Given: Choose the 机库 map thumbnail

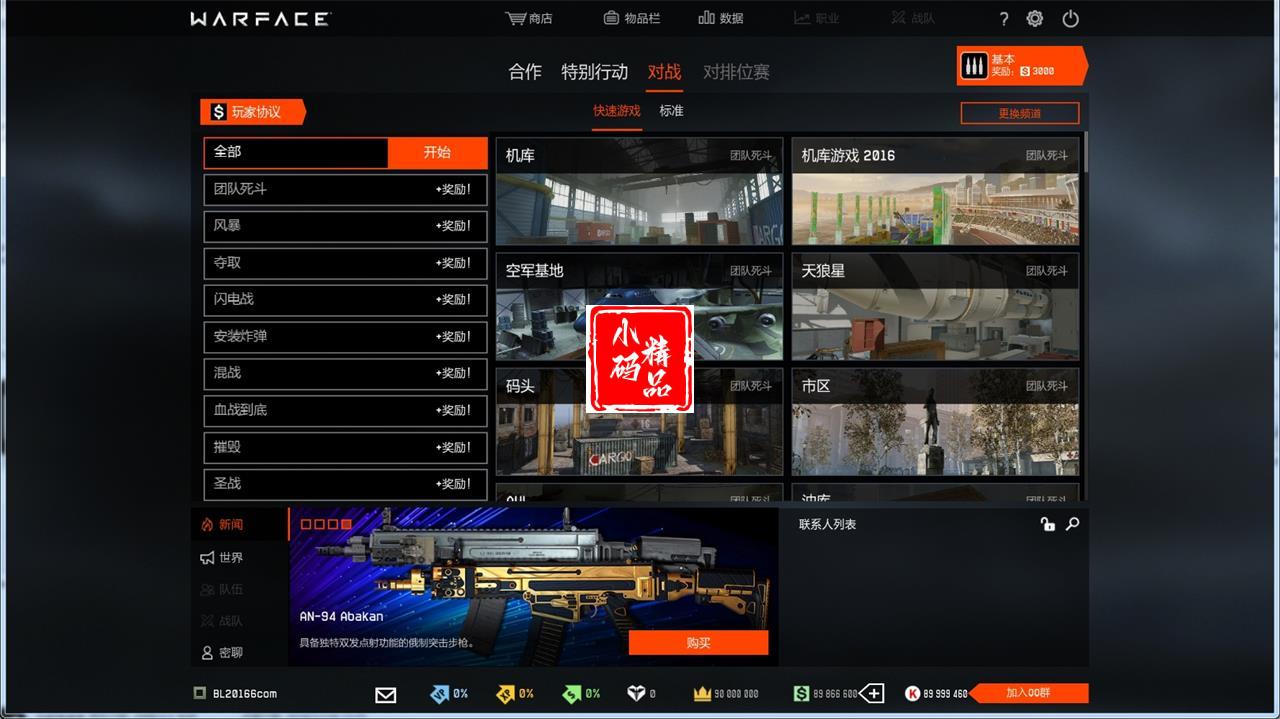Looking at the screenshot, I should coord(639,192).
